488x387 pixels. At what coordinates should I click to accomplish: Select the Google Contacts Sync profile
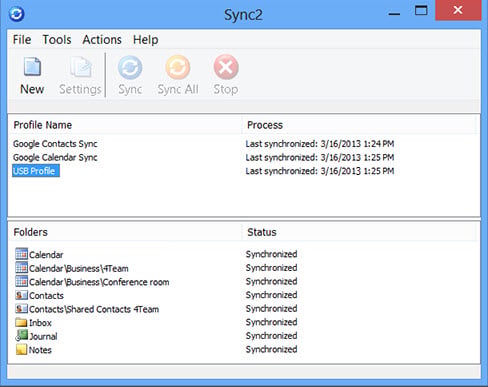(x=55, y=144)
